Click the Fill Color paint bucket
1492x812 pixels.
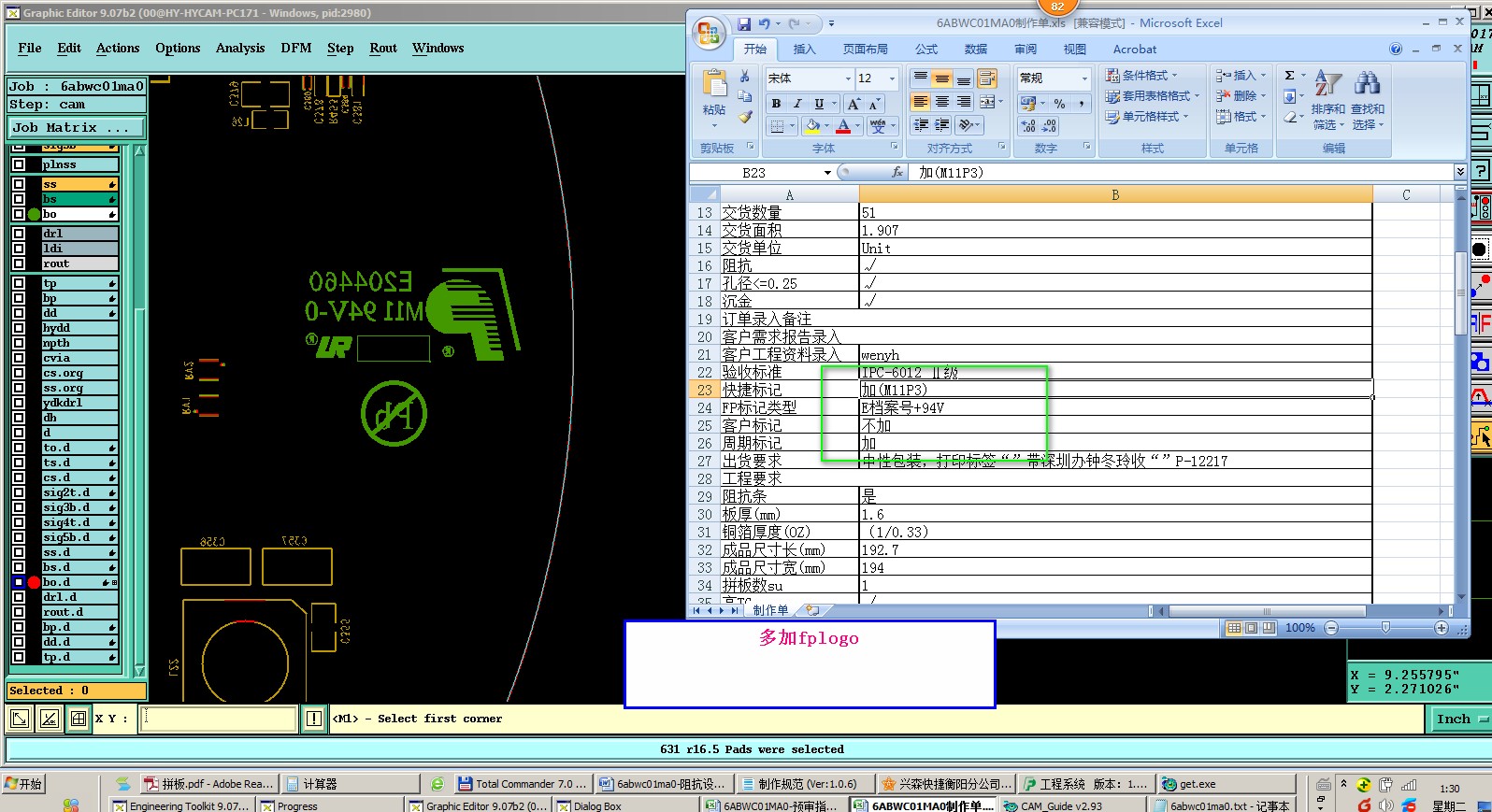[813, 125]
